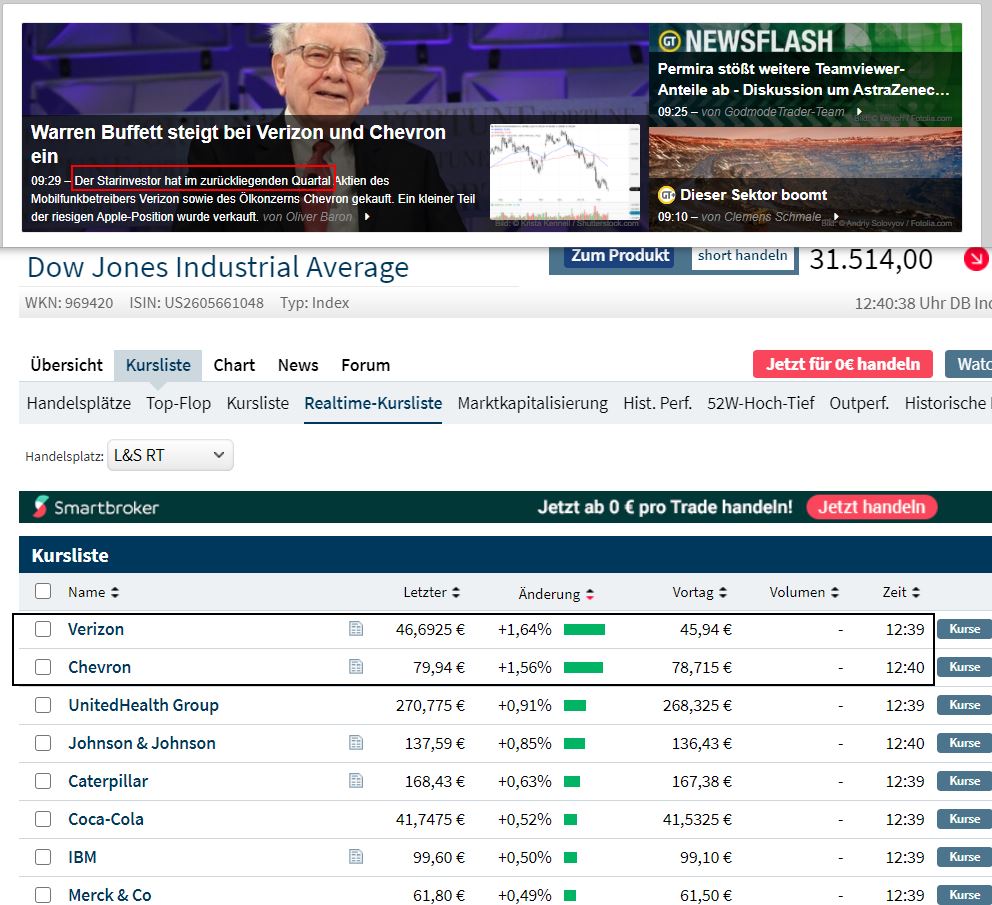Open the Coca-Cola stock link

click(x=106, y=819)
